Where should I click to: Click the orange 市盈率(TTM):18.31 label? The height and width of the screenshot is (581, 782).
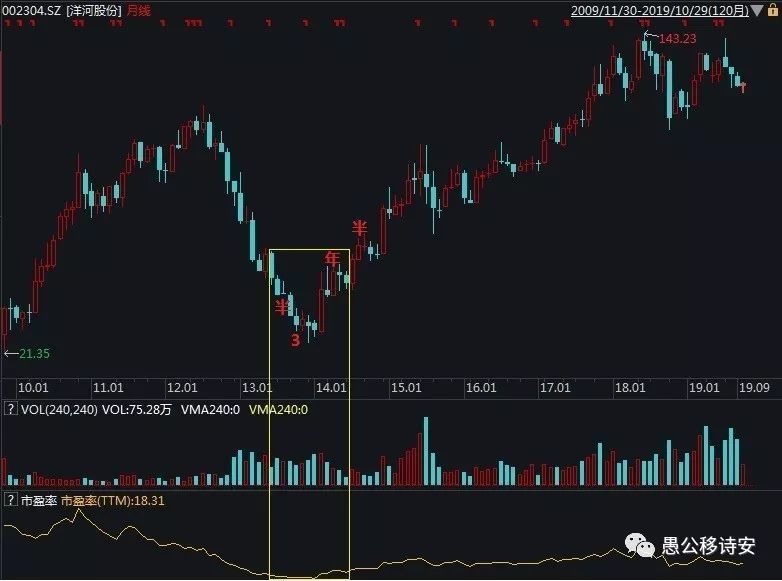click(x=113, y=500)
